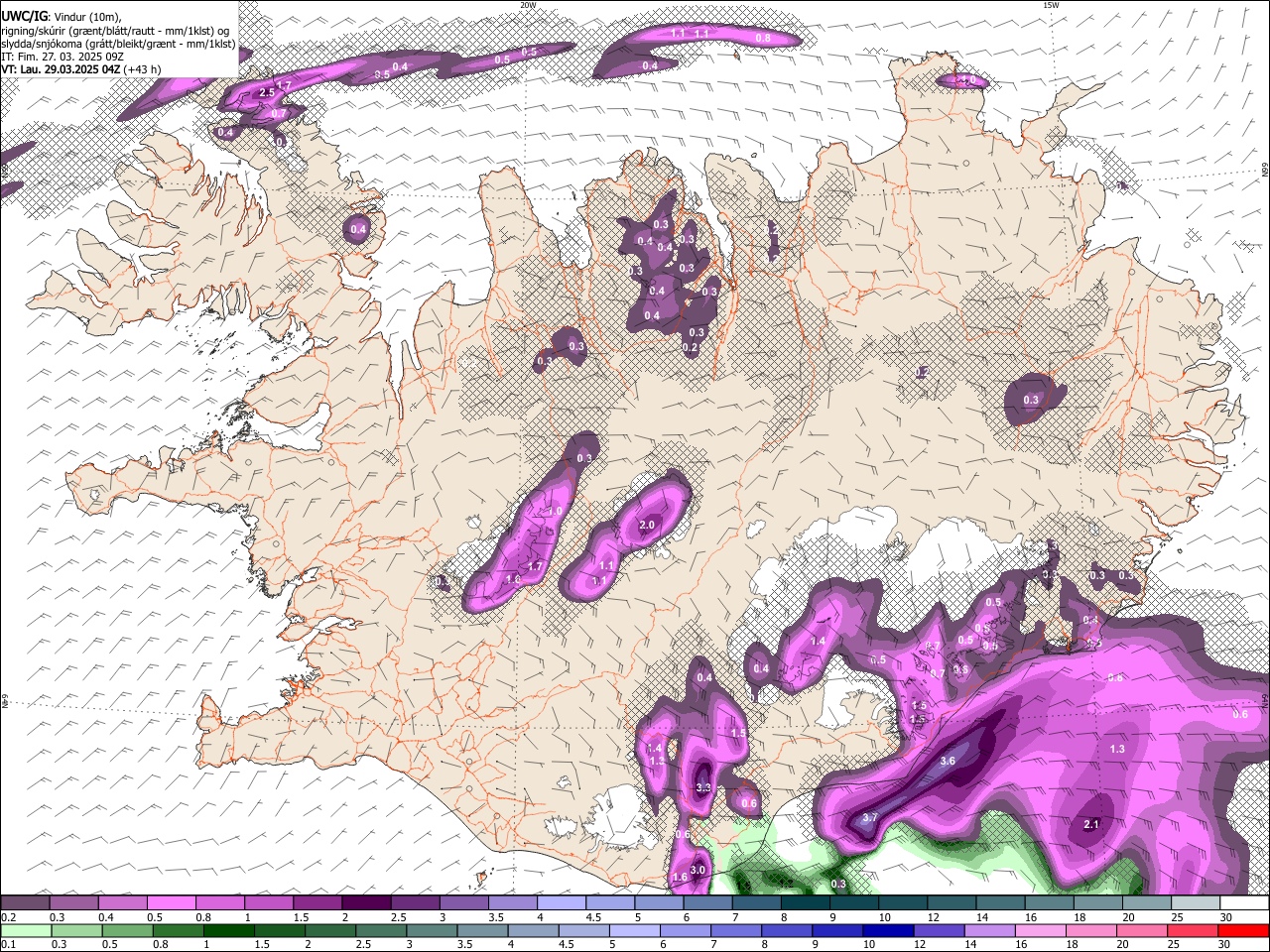
Task: Click the 2.1 precipitation value offshore
Action: coord(1091,824)
